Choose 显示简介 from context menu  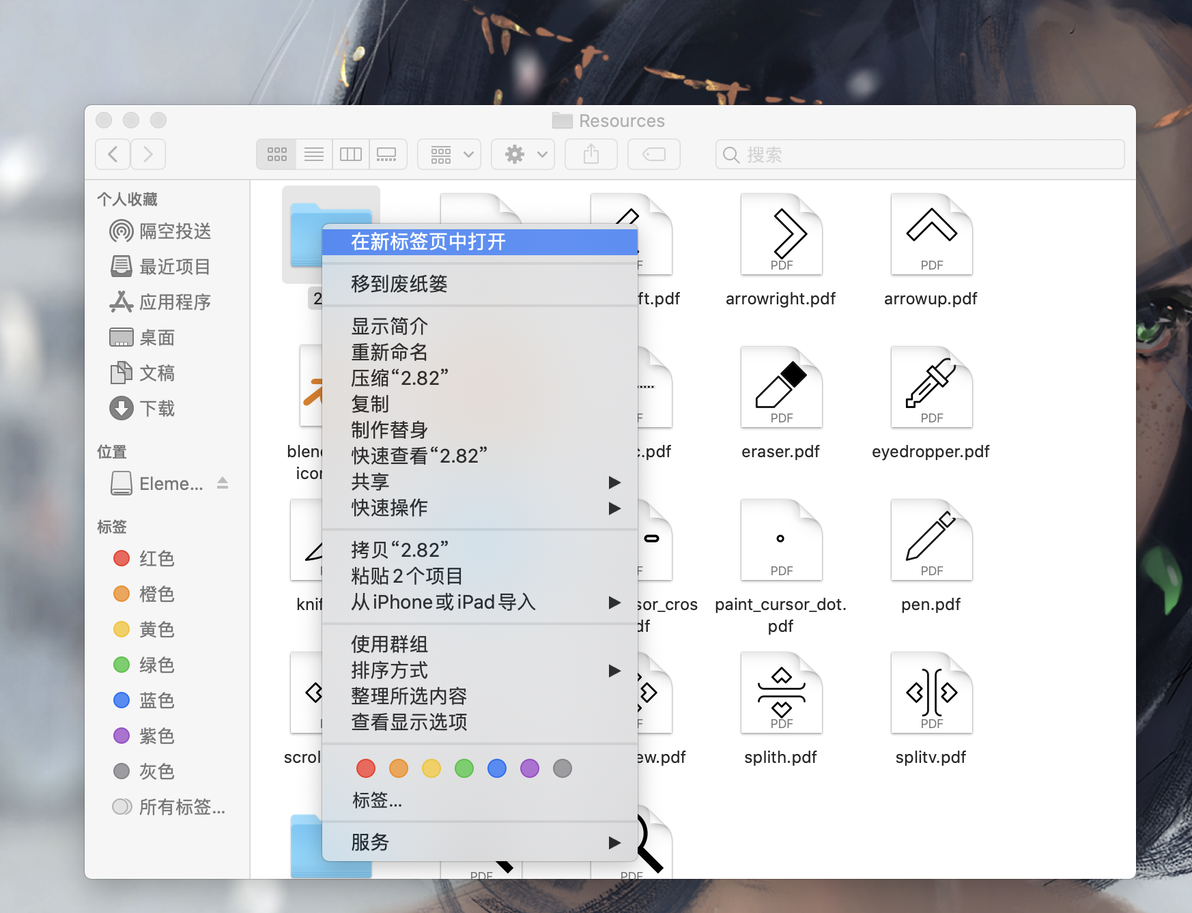(480, 327)
